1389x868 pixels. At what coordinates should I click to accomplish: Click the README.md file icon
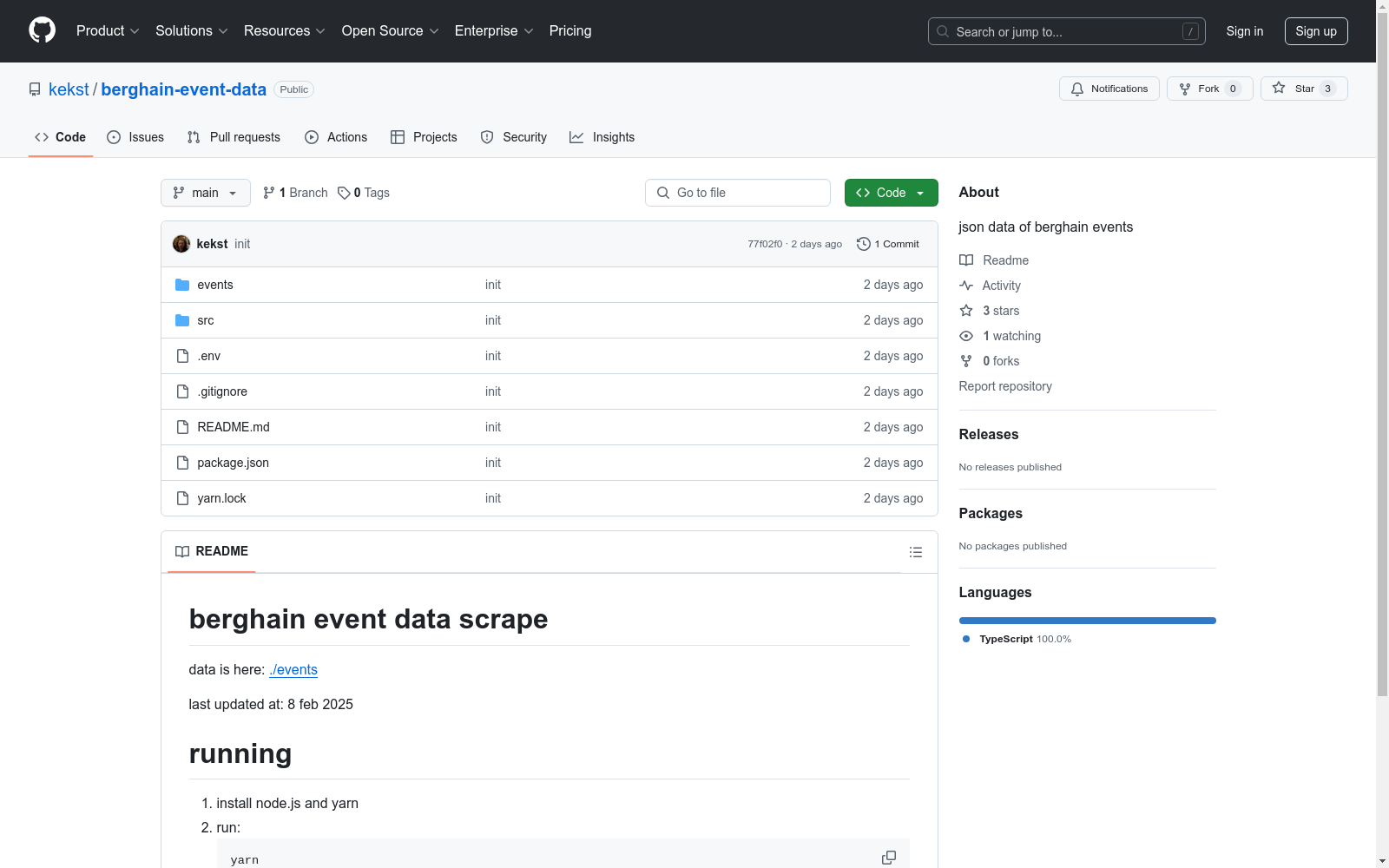pos(182,427)
